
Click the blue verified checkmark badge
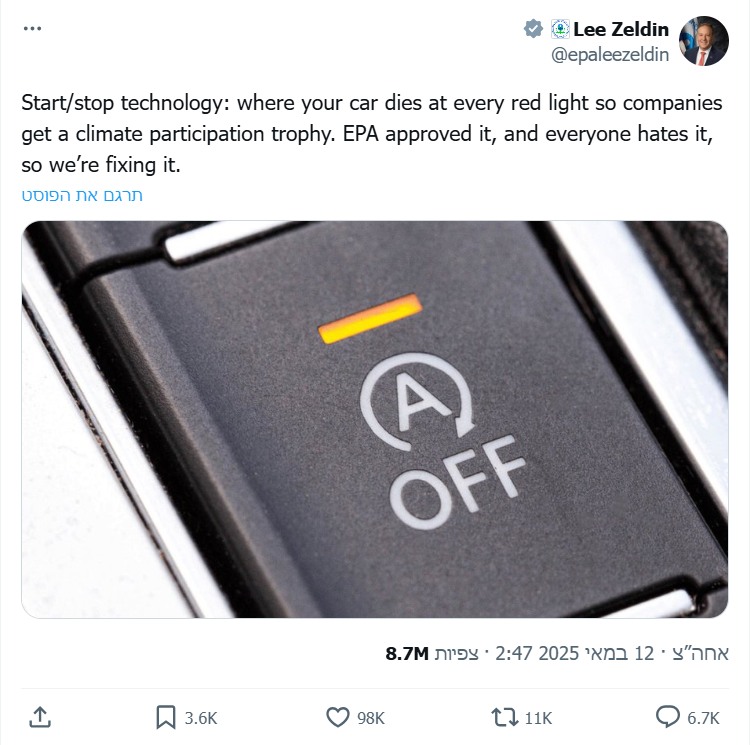(x=535, y=30)
